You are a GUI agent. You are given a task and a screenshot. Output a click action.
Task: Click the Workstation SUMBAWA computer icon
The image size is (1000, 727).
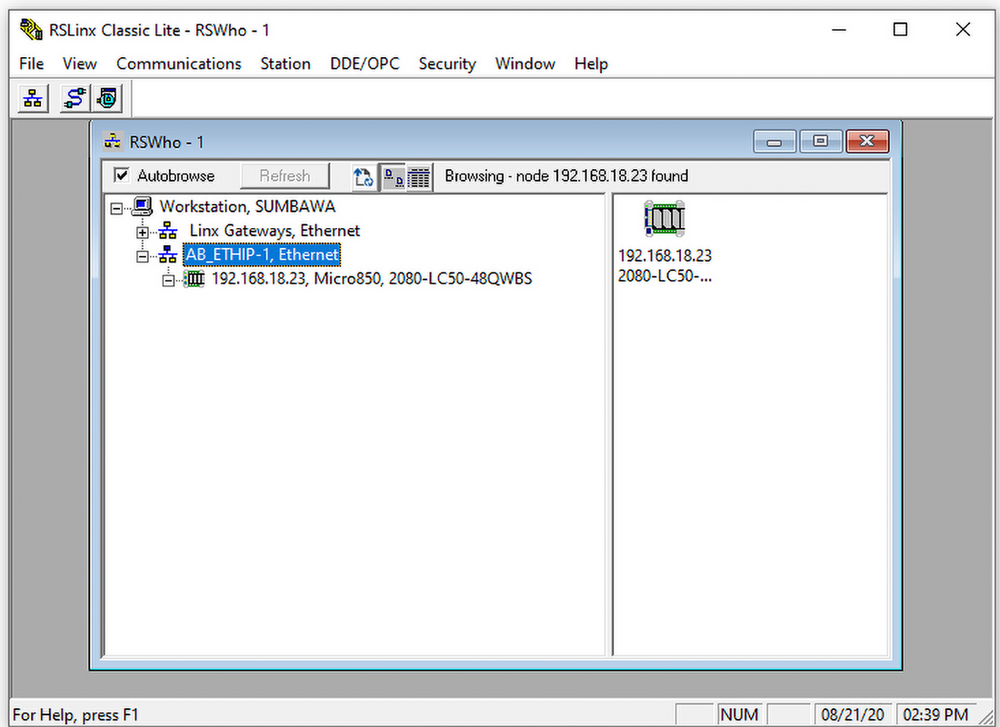pyautogui.click(x=141, y=206)
